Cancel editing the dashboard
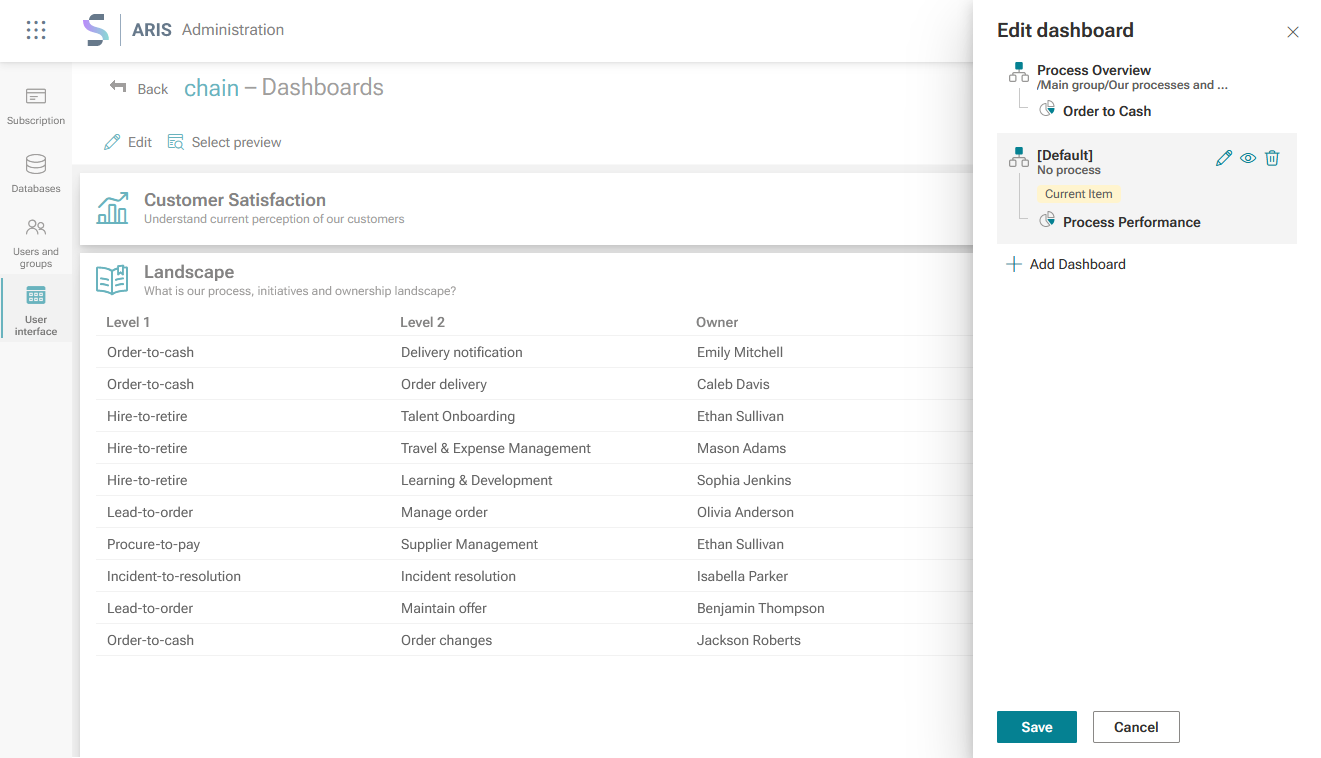 click(1136, 727)
